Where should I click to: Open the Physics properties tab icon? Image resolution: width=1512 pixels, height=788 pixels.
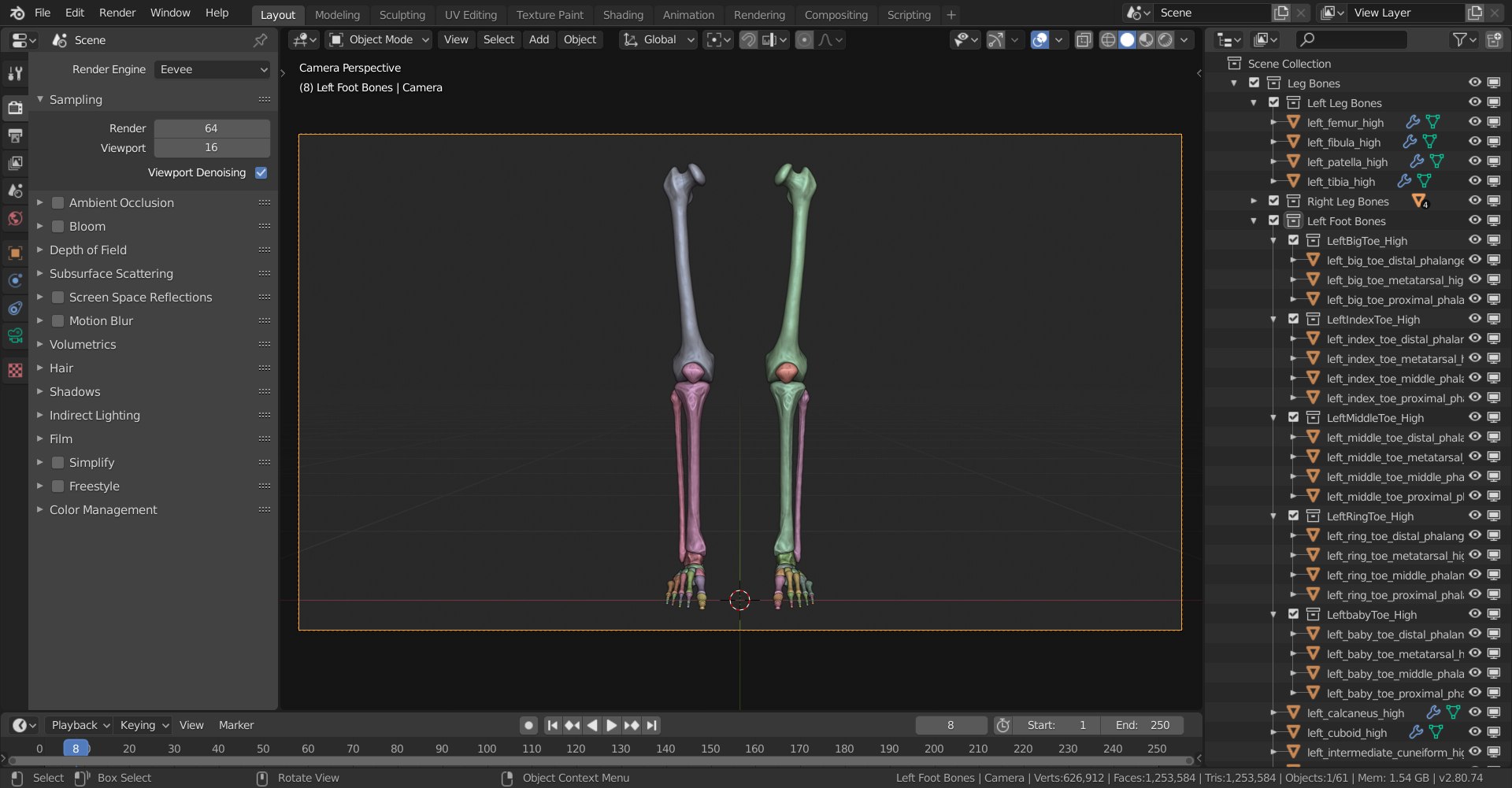[x=15, y=280]
